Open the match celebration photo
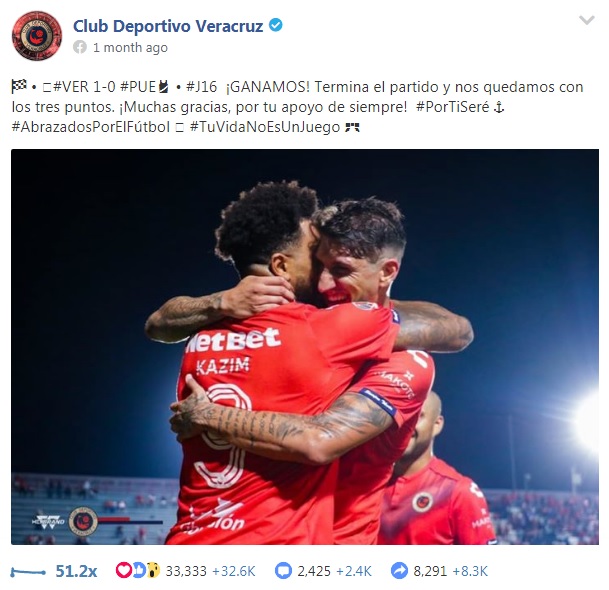 click(305, 346)
